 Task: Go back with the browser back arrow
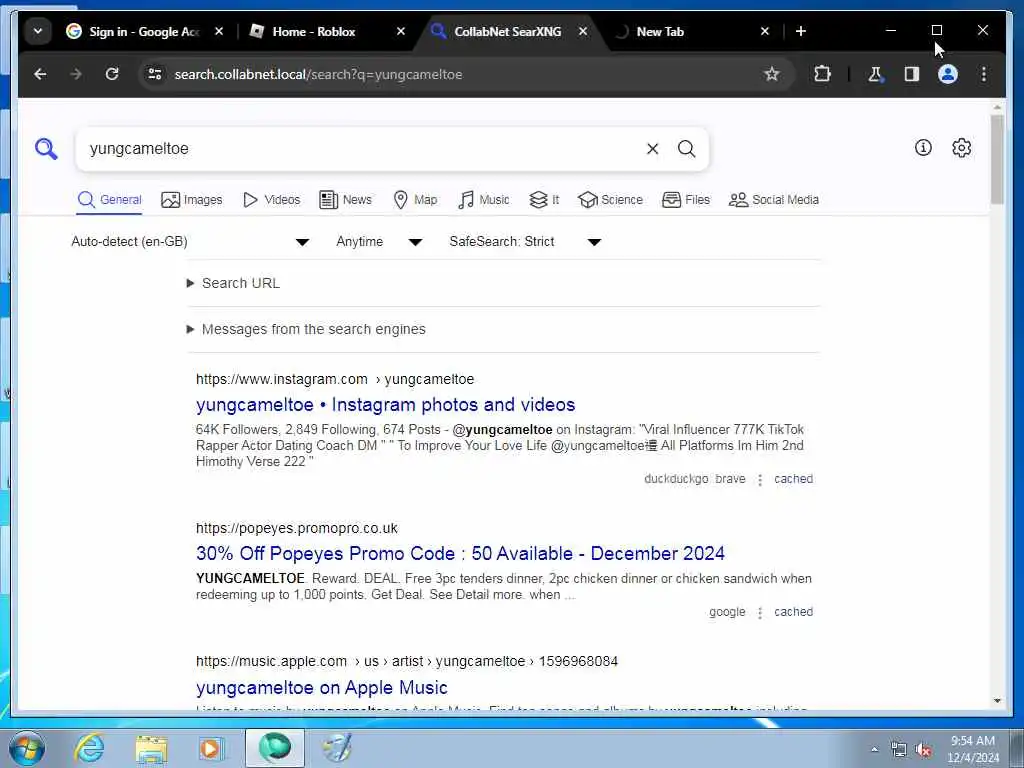(40, 74)
